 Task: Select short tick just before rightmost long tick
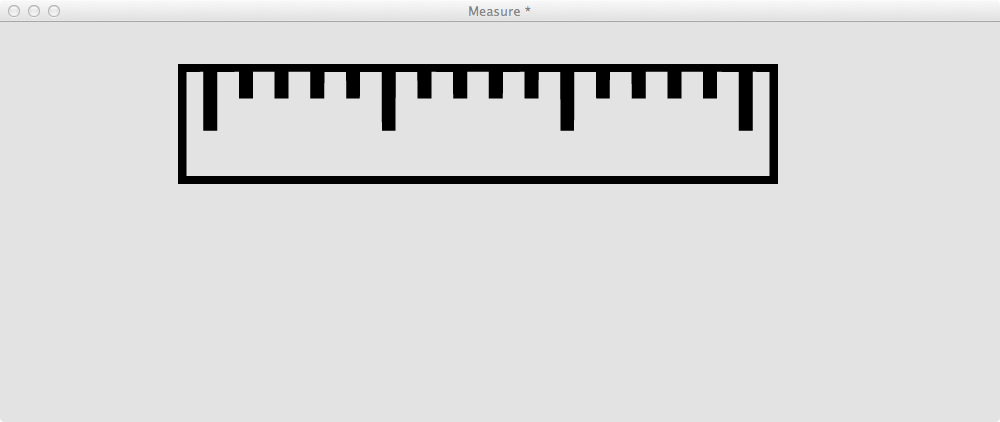point(710,85)
